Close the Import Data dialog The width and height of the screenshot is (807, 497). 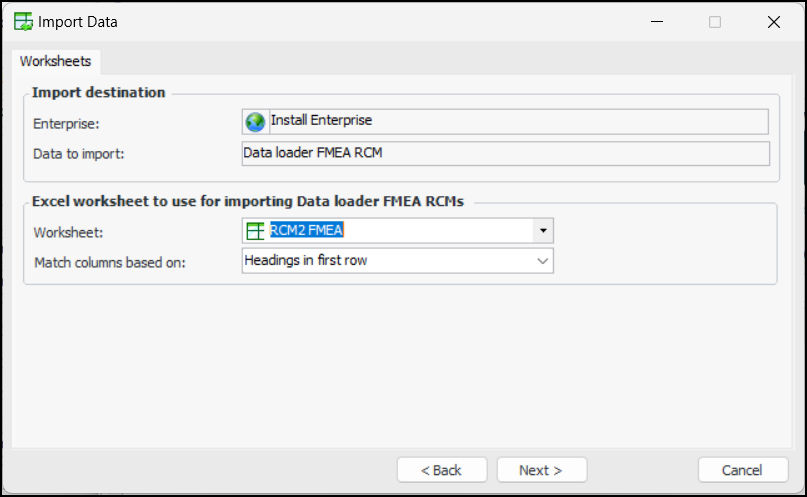click(773, 21)
